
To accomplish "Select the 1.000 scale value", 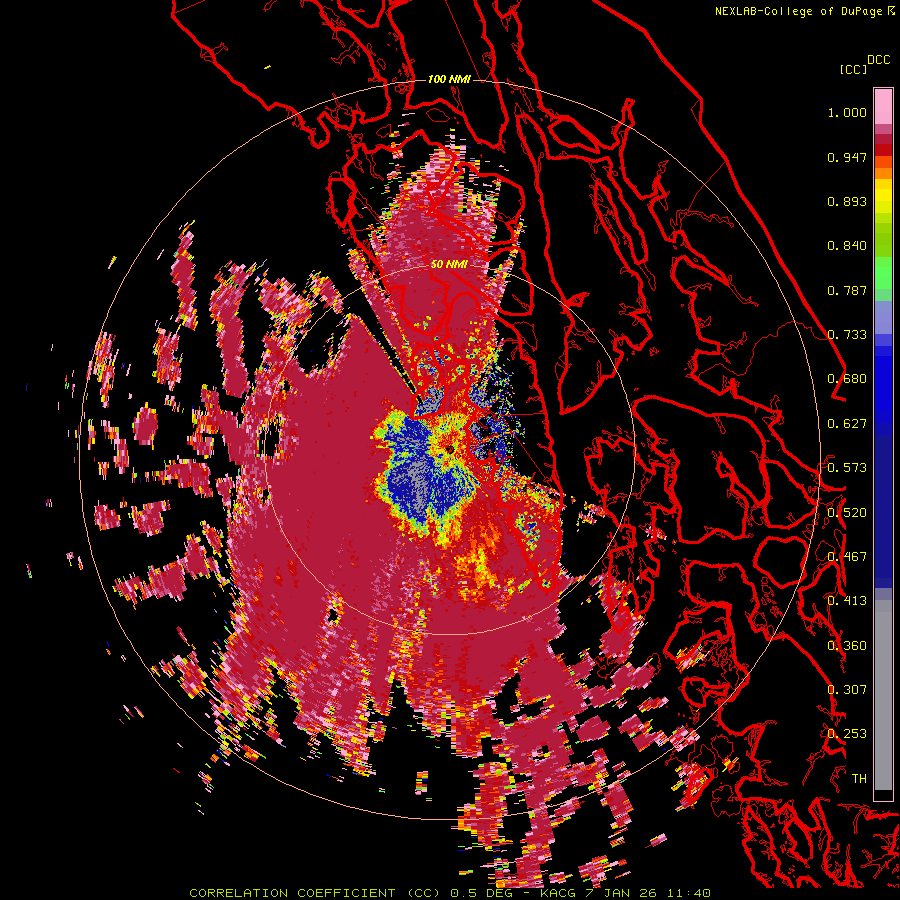I will pyautogui.click(x=847, y=112).
